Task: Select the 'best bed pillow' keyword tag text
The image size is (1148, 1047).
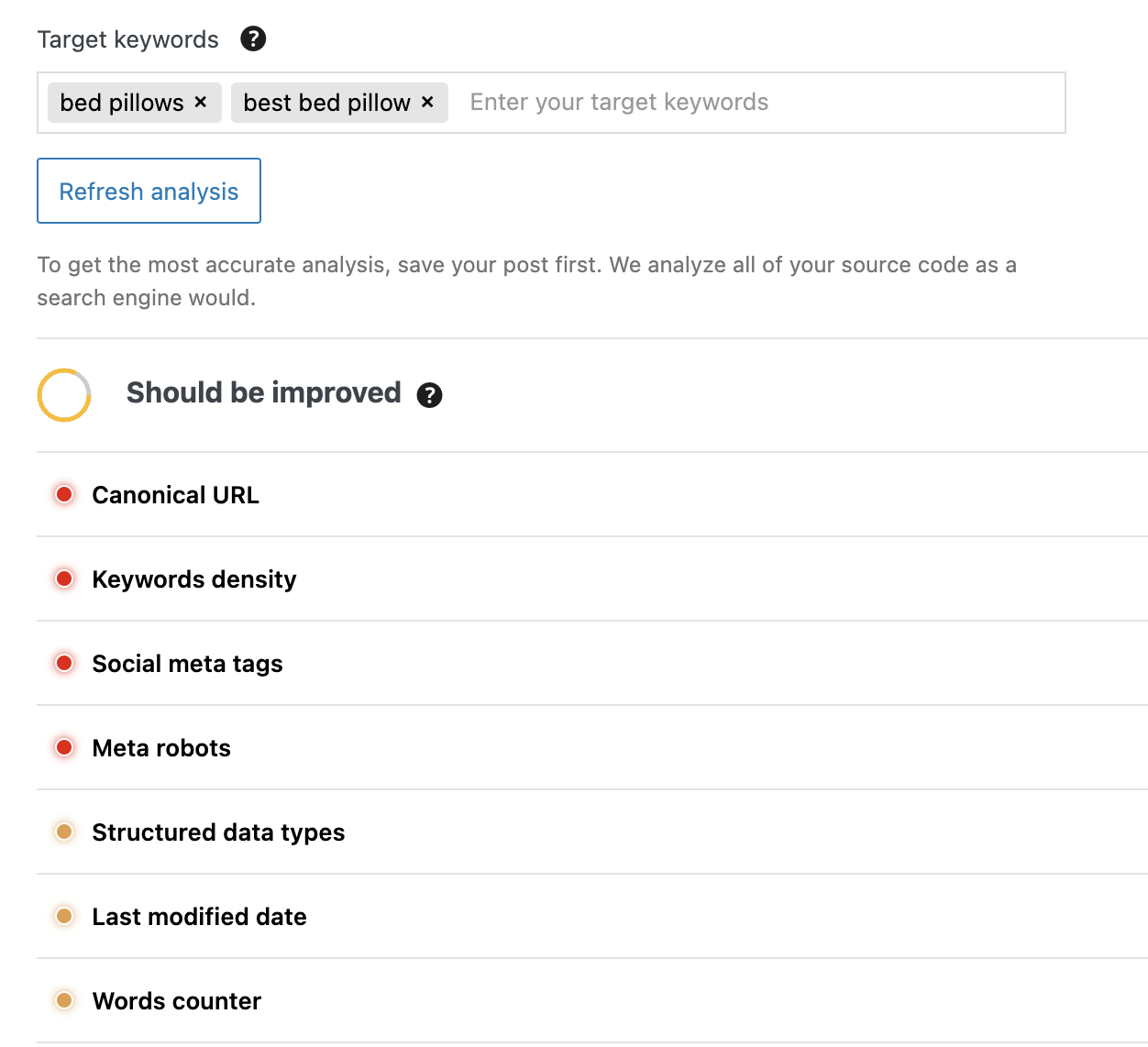Action: pyautogui.click(x=327, y=103)
